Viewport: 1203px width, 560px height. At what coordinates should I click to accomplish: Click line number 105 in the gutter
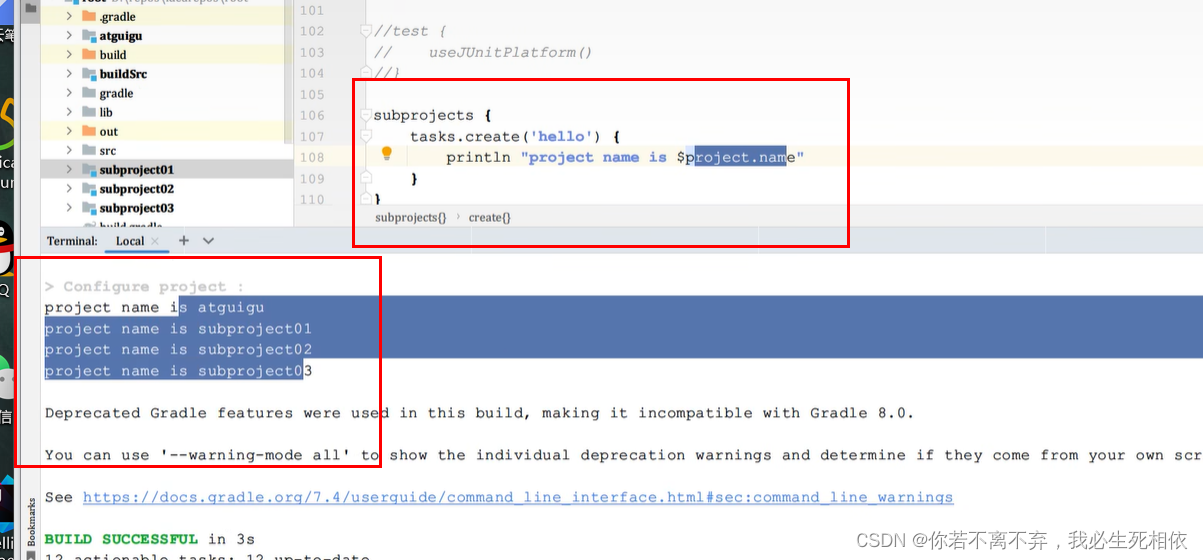[x=312, y=94]
